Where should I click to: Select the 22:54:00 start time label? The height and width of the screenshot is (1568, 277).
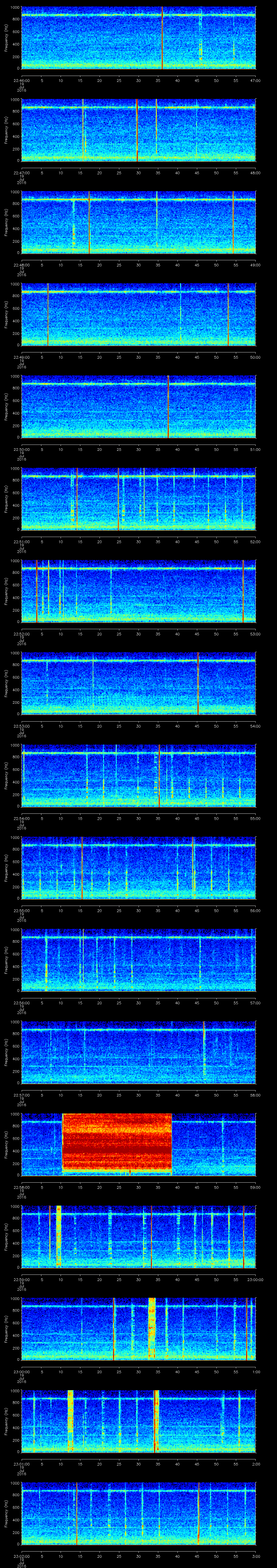point(22,818)
